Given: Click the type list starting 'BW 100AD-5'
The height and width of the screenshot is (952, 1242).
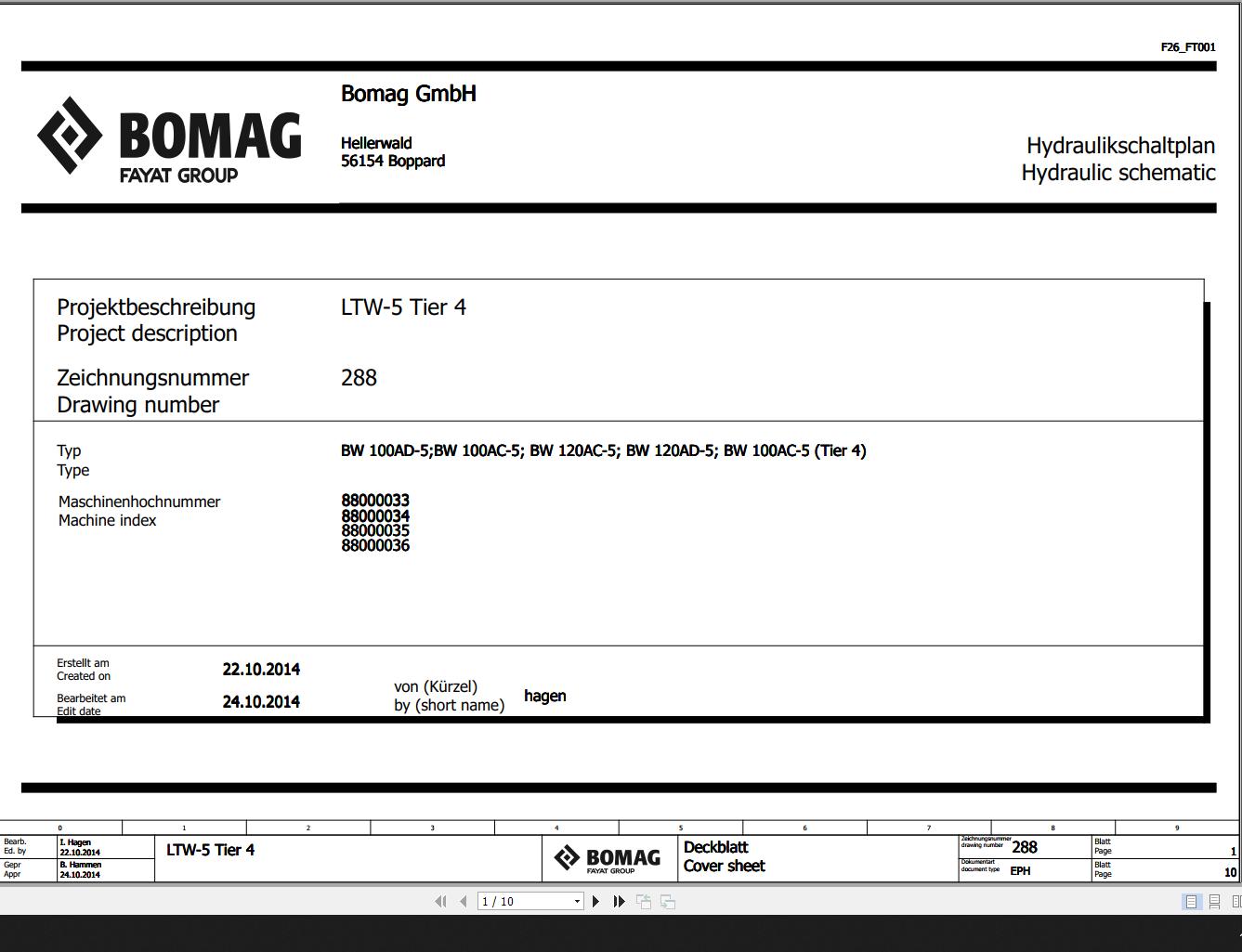Looking at the screenshot, I should (603, 451).
